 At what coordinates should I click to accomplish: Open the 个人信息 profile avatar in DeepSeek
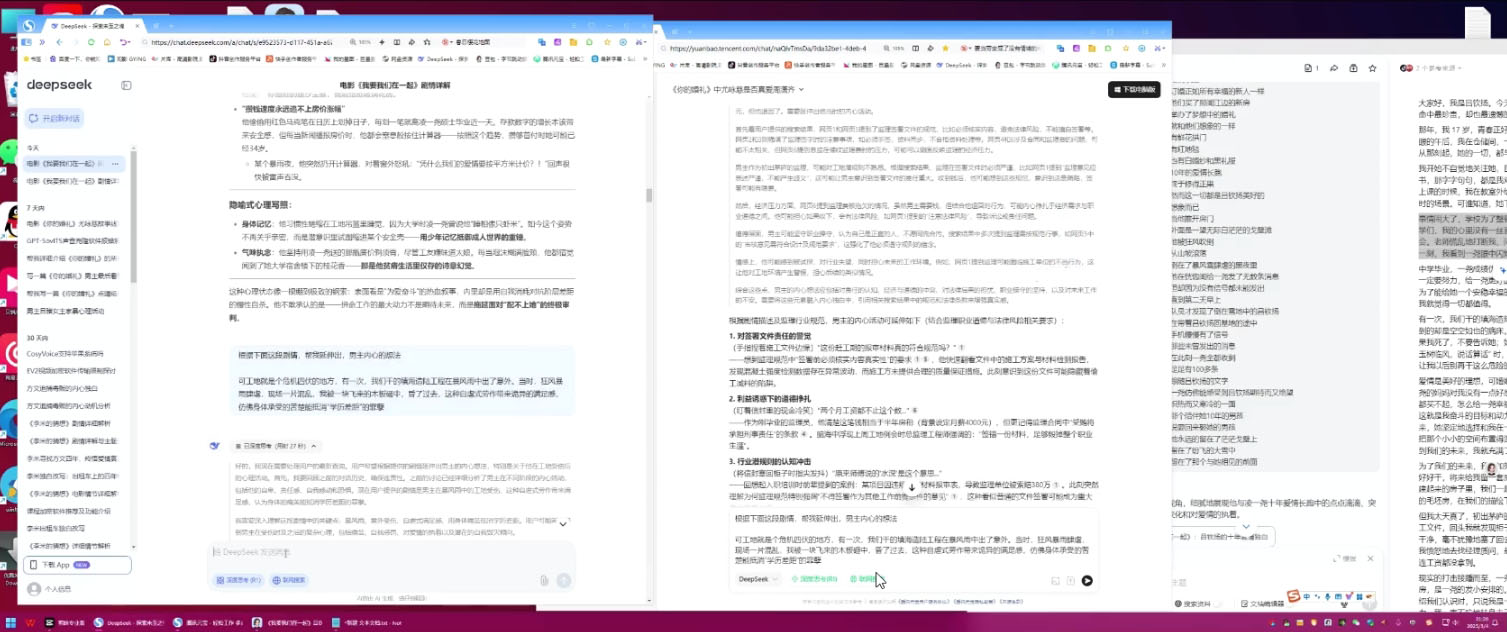34,589
